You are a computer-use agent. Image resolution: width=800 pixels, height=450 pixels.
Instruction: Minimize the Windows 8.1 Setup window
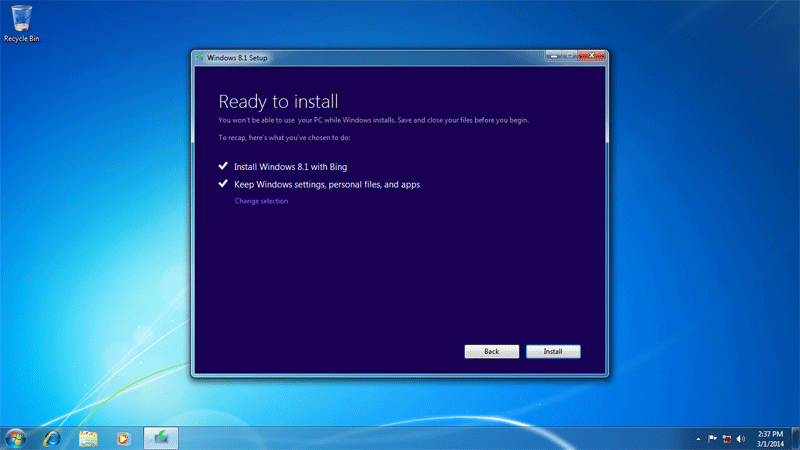554,56
